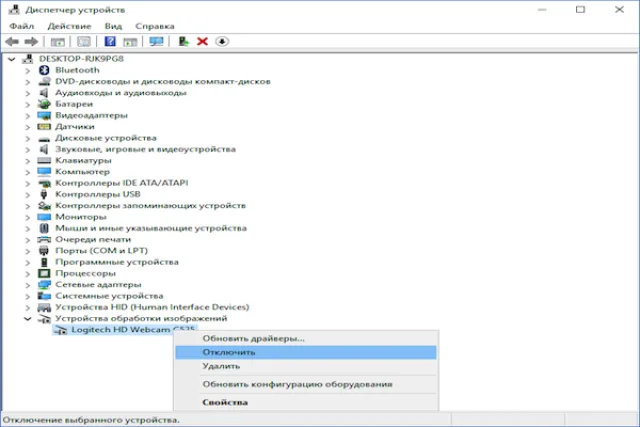Select the Датчики label
The height and width of the screenshot is (427, 640).
coord(75,127)
